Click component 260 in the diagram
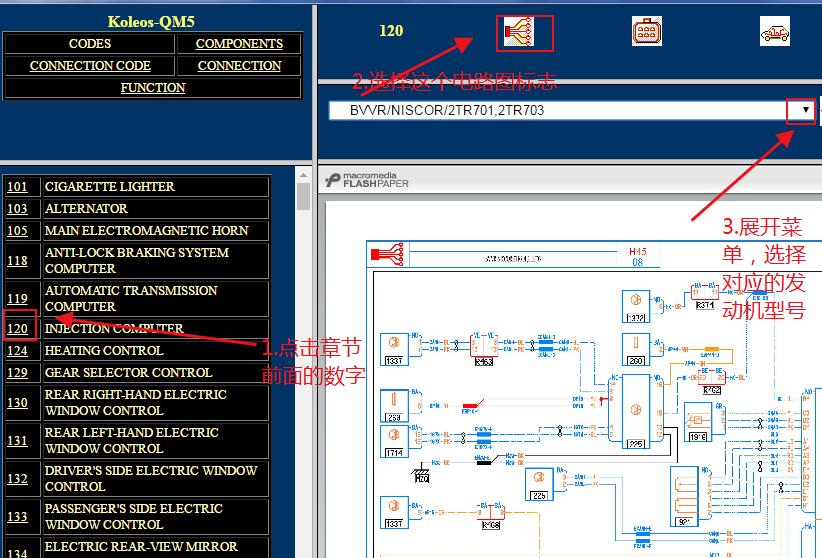 636,349
